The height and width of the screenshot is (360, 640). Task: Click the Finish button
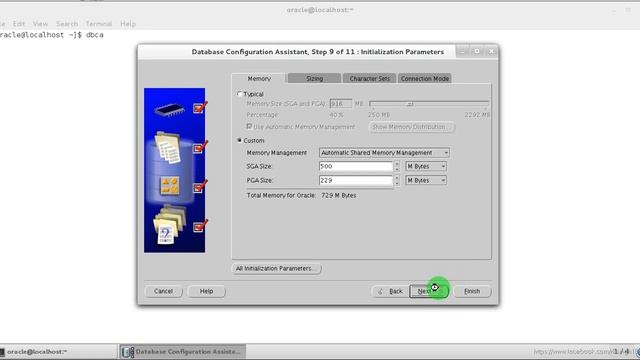coord(472,291)
